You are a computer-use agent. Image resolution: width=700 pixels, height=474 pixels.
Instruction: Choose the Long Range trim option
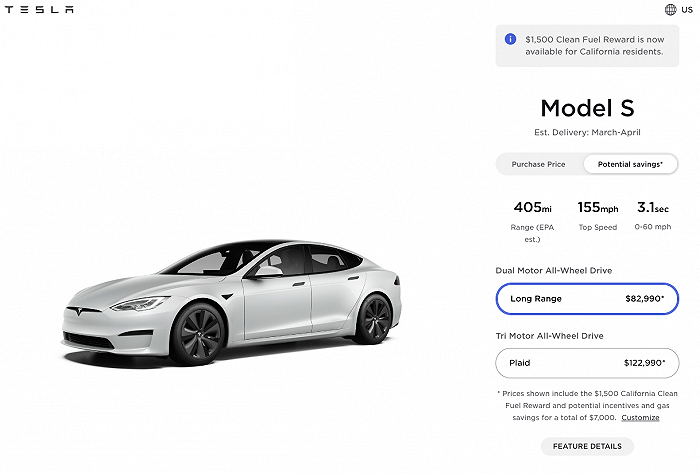(x=587, y=298)
